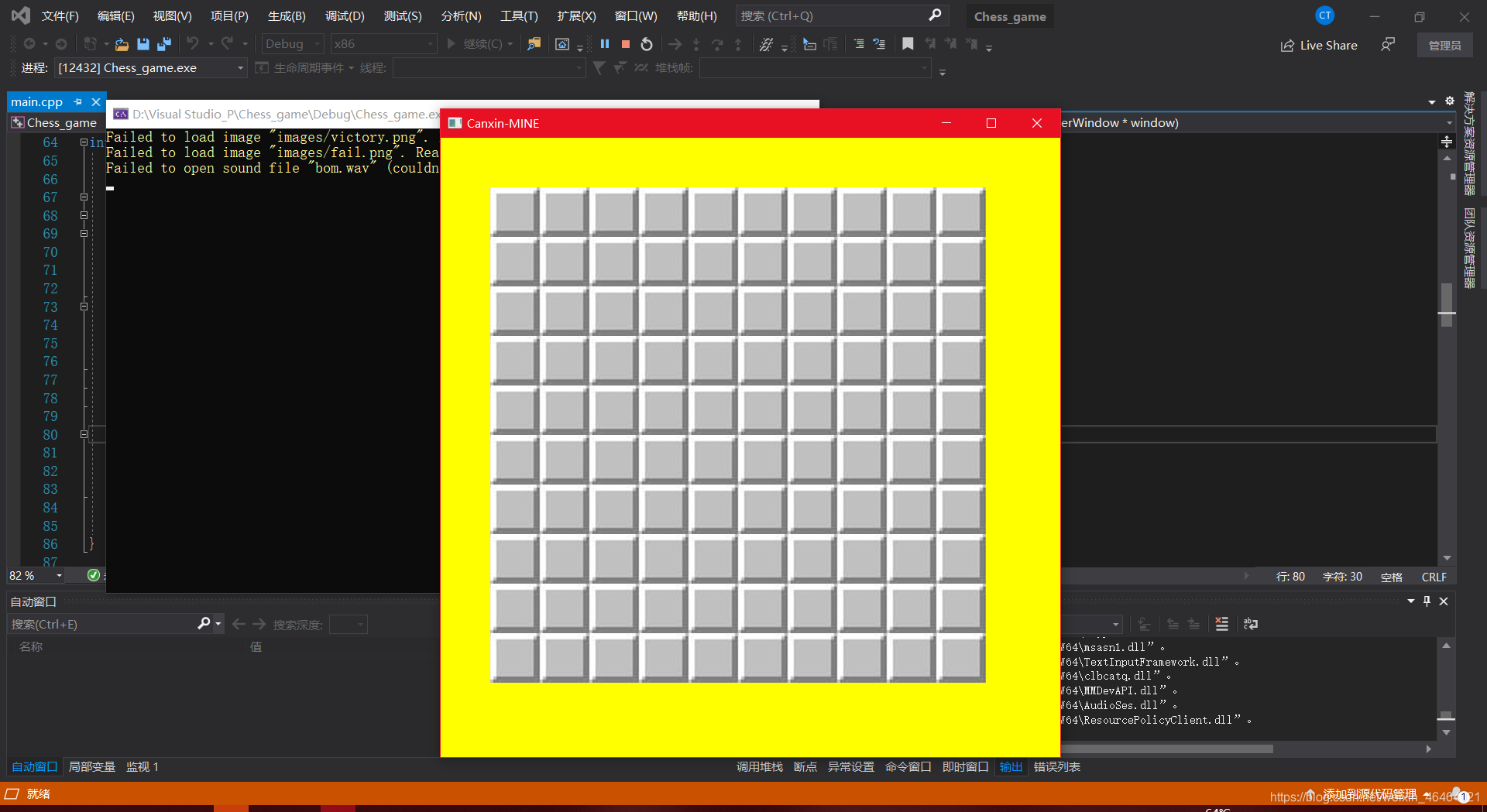Click the Step Into arrow
This screenshot has height=812, width=1487.
tap(696, 44)
